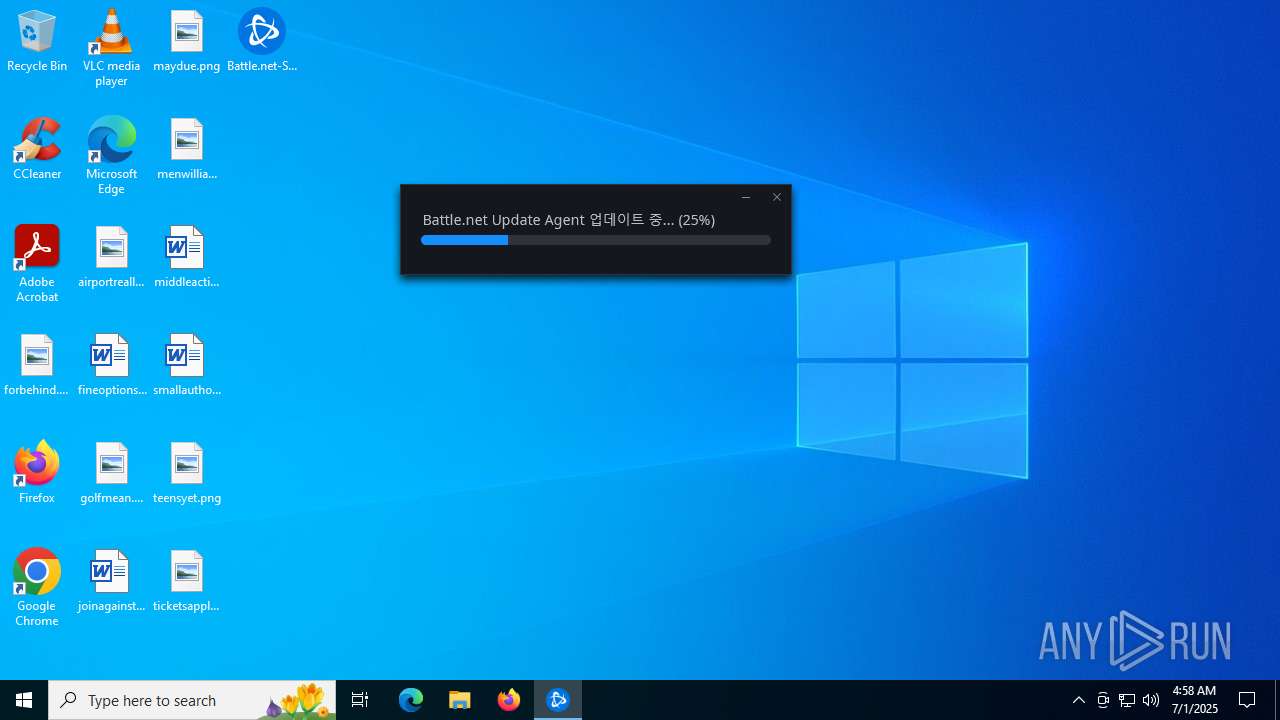Open the Recycle Bin desktop icon
This screenshot has width=1280, height=720.
pos(37,41)
